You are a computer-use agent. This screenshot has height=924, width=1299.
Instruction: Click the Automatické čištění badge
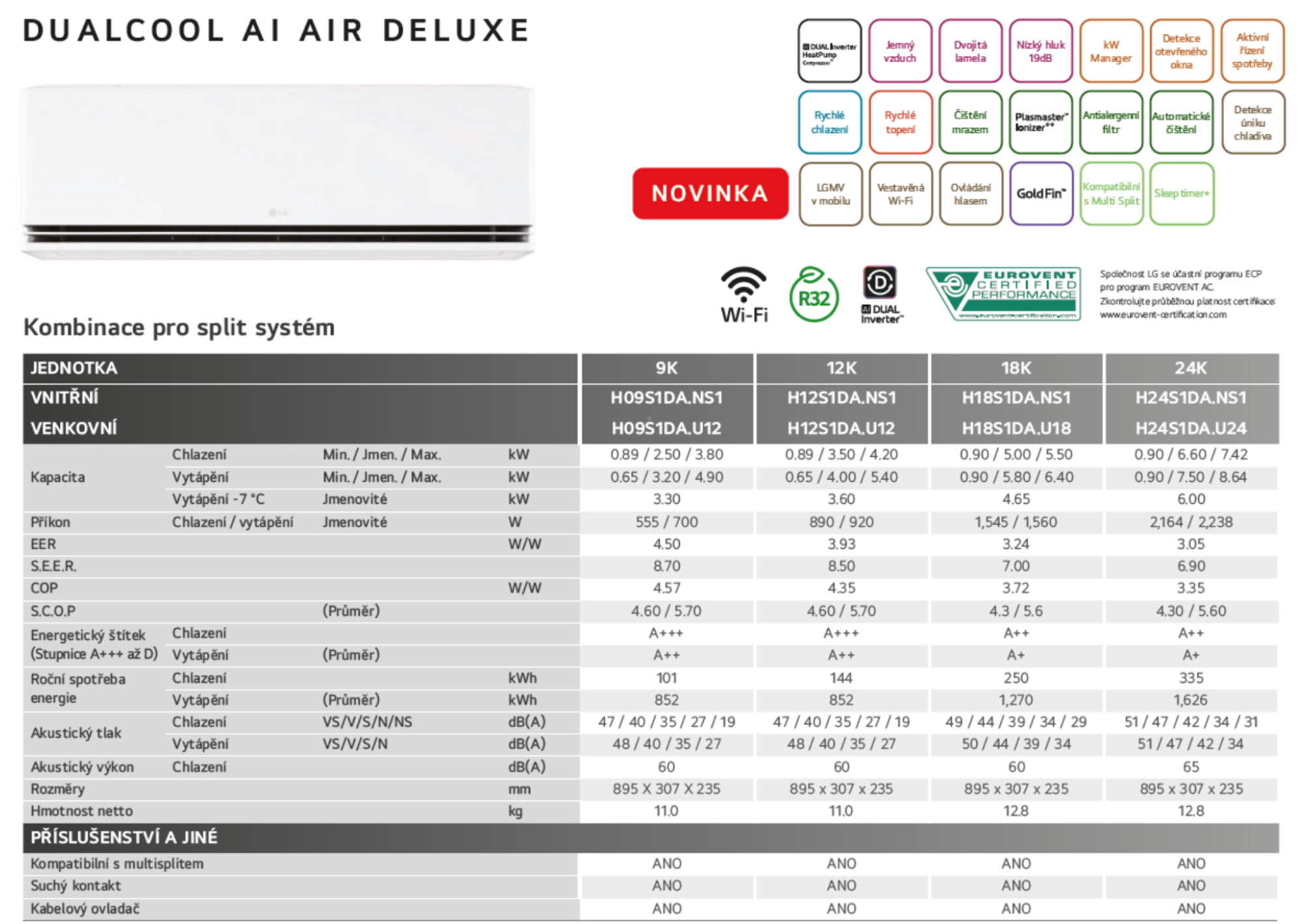[x=1182, y=122]
